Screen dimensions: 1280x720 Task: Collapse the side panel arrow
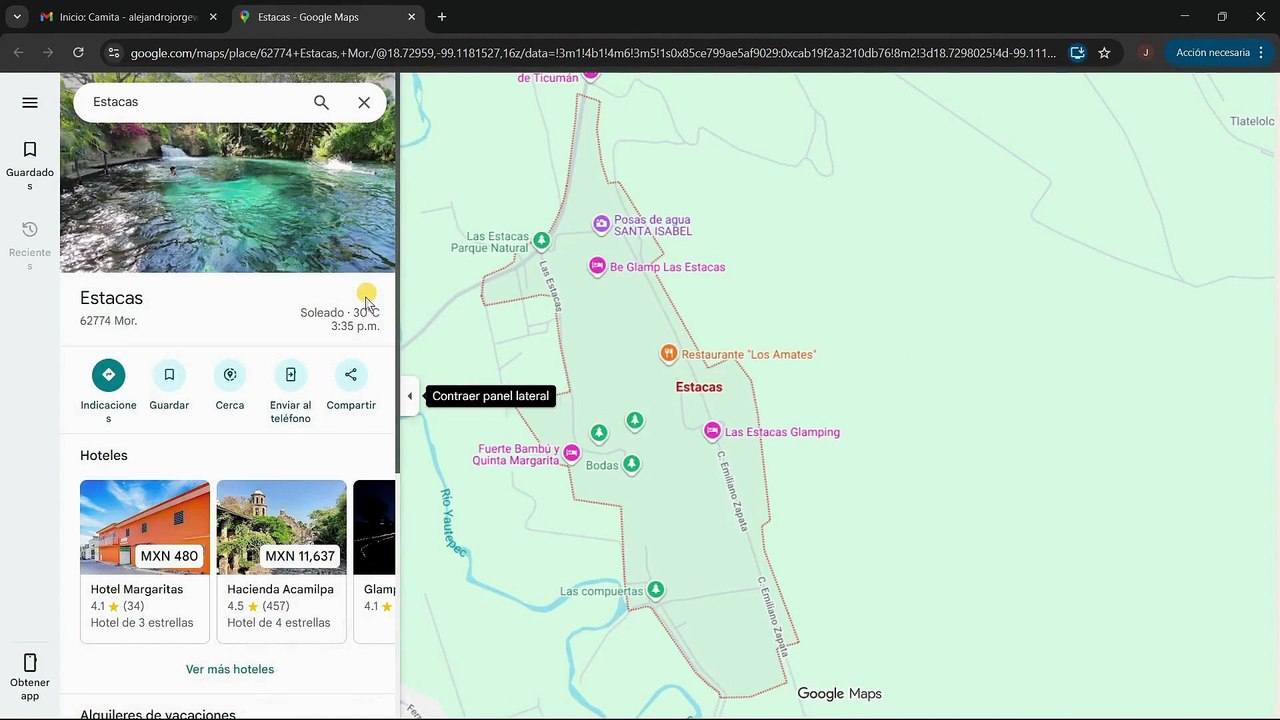click(x=409, y=396)
